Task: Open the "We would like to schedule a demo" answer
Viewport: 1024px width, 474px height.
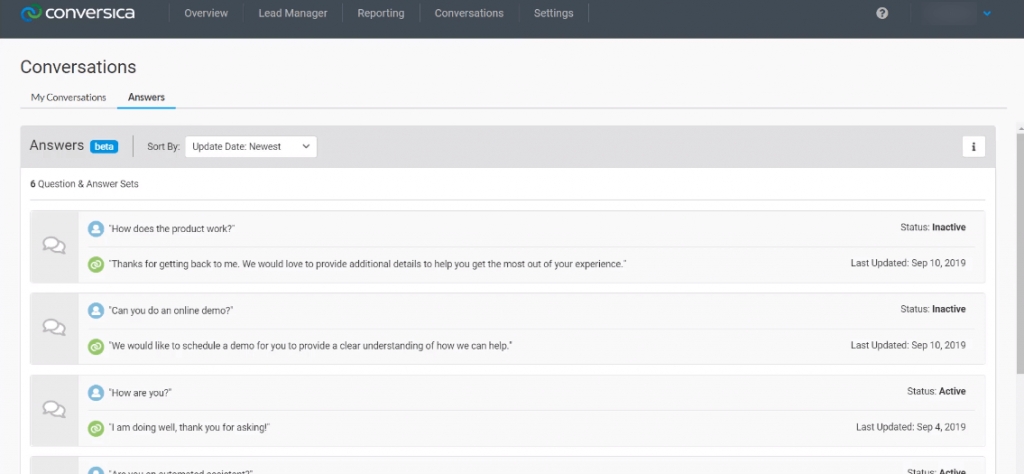Action: click(310, 345)
